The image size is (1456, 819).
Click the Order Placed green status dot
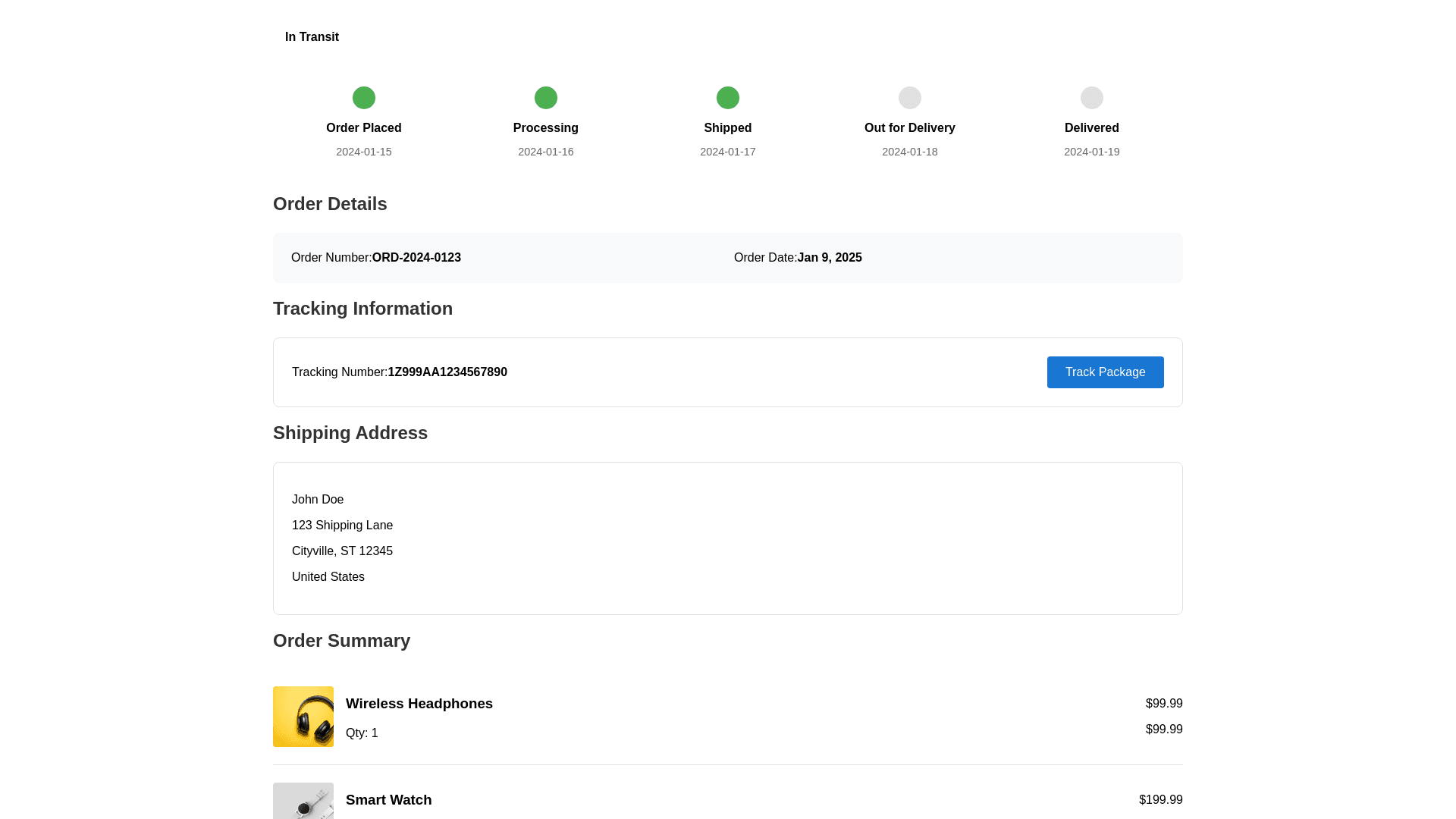pos(364,98)
